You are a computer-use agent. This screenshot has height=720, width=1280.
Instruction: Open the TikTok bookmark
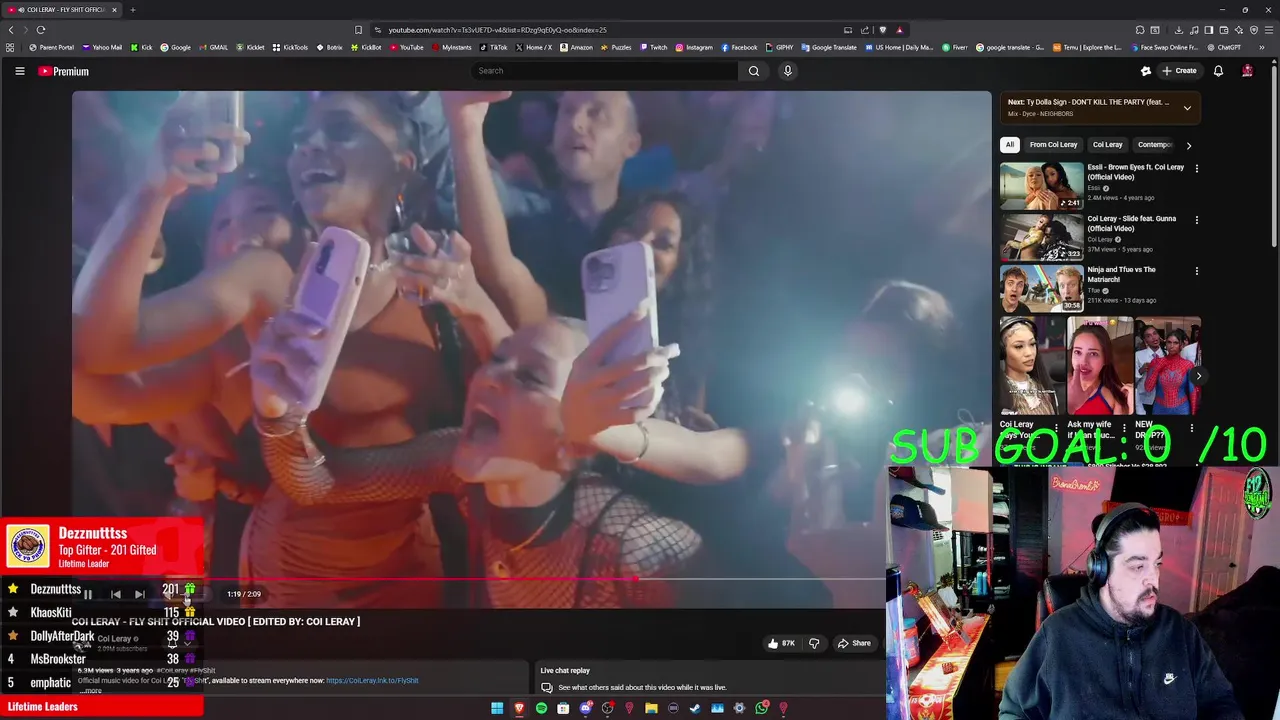click(493, 47)
